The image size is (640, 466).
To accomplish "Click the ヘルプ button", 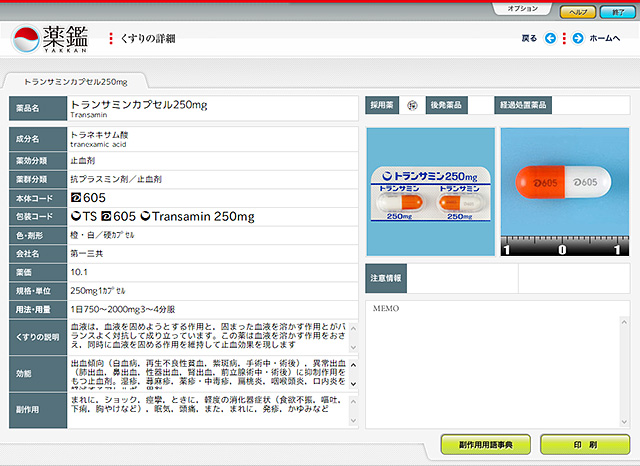I will (578, 12).
